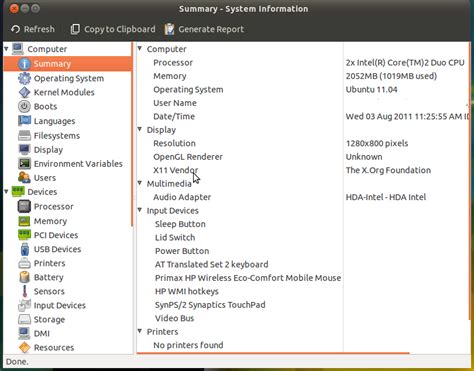
Task: Collapse the Computer tree in sidebar
Action: pyautogui.click(x=6, y=49)
